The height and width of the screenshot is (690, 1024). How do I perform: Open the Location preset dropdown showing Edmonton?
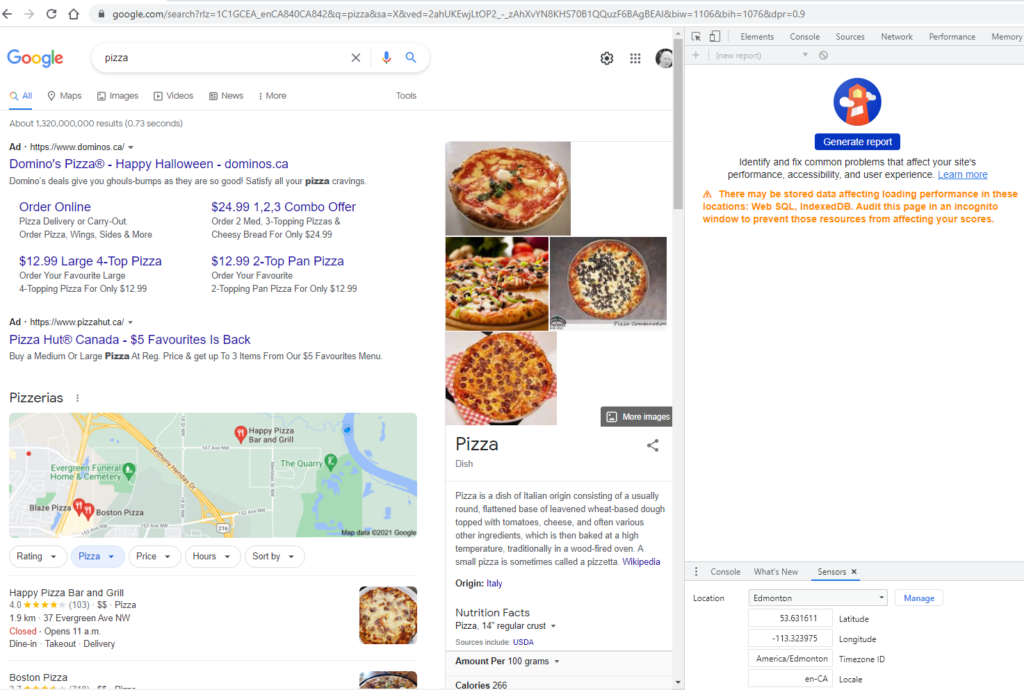(x=818, y=598)
